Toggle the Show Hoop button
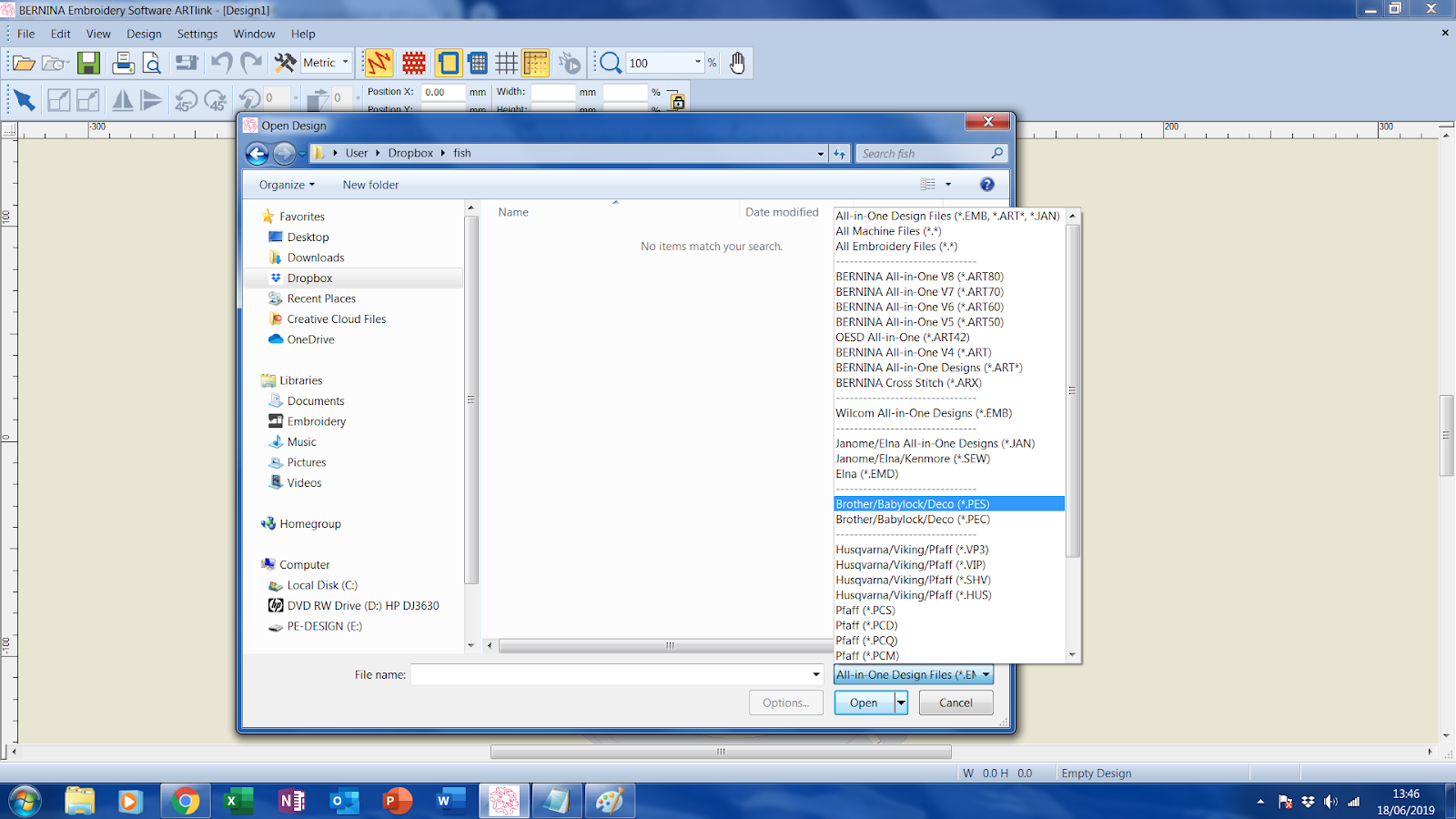Viewport: 1456px width, 819px height. [449, 63]
